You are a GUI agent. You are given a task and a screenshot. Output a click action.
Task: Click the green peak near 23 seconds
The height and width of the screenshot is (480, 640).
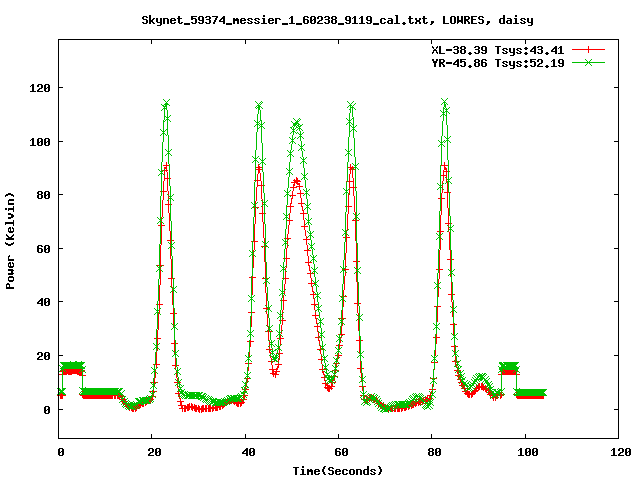[x=166, y=102]
